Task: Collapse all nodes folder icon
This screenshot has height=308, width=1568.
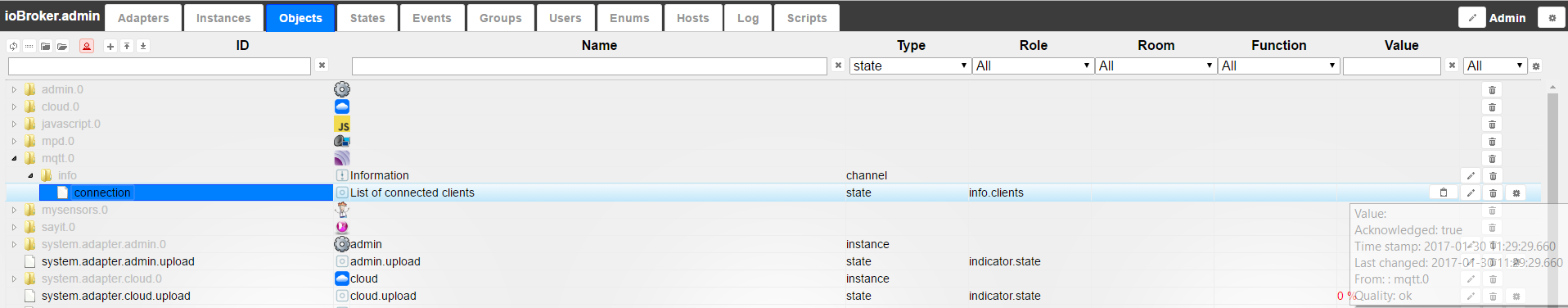Action: pyautogui.click(x=46, y=46)
